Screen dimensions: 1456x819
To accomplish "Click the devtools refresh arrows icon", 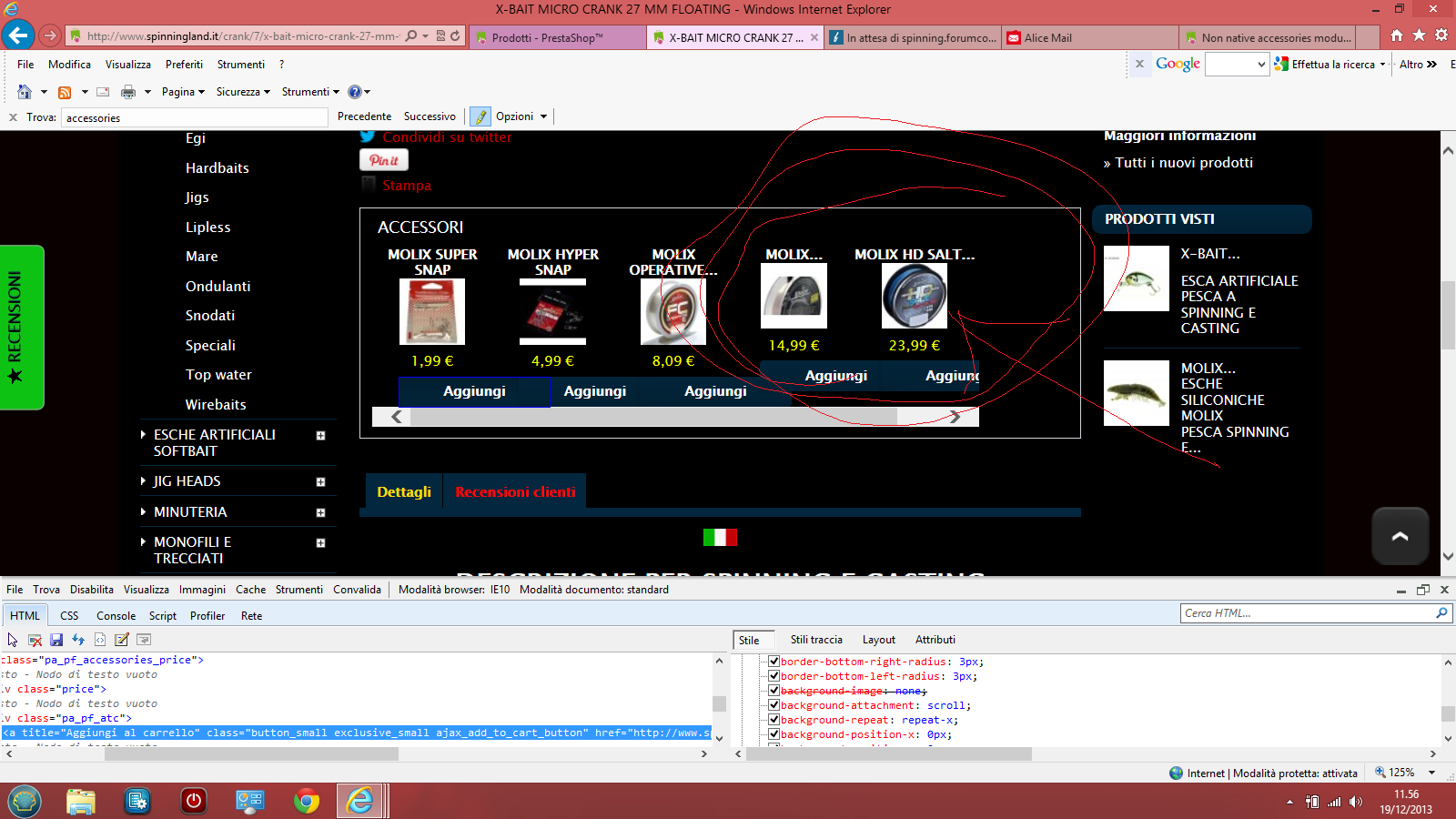I will tap(78, 640).
